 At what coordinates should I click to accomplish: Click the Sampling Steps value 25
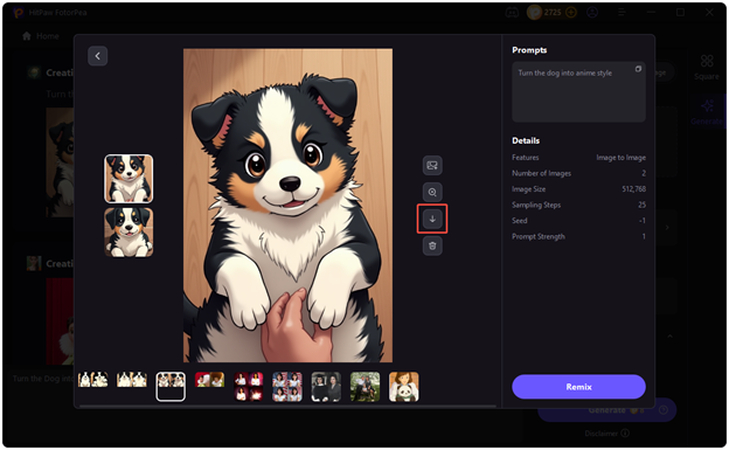(x=642, y=205)
